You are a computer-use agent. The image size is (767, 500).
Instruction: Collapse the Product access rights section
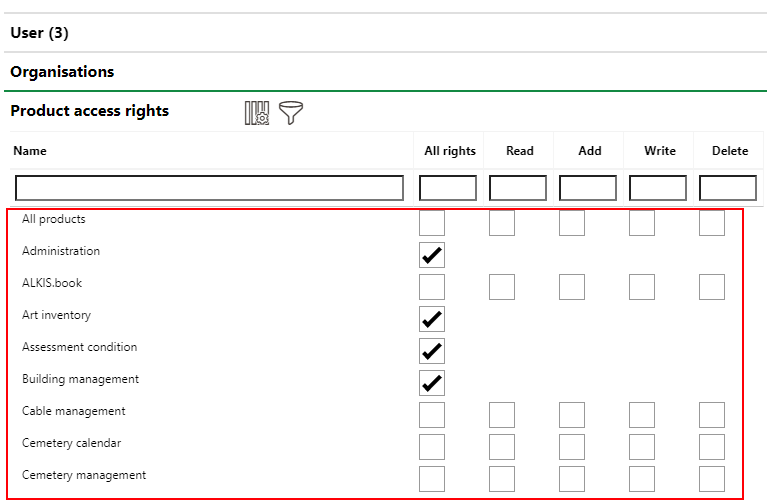[90, 111]
